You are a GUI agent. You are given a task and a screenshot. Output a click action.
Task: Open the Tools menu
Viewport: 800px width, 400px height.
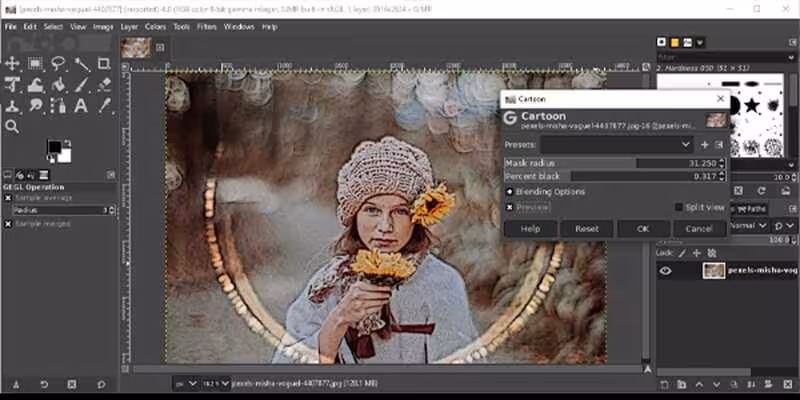[181, 27]
